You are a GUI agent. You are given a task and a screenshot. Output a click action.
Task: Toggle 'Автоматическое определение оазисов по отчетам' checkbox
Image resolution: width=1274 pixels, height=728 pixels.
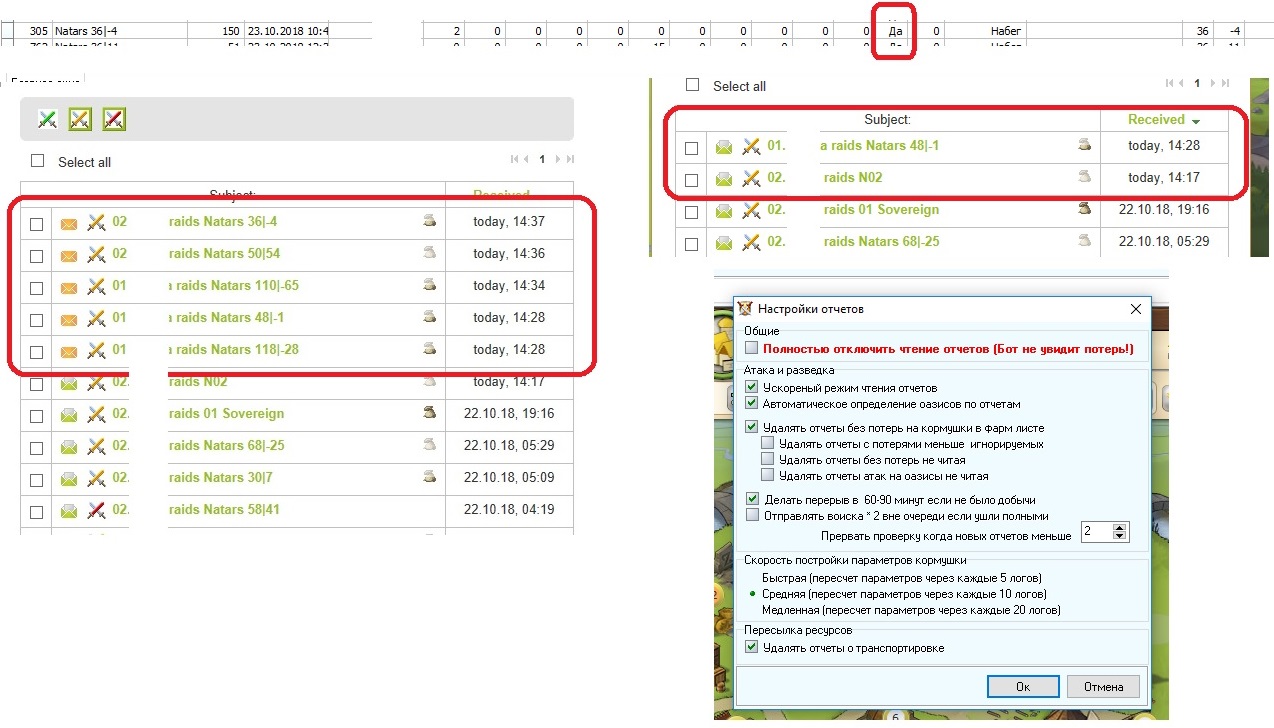pyautogui.click(x=752, y=403)
